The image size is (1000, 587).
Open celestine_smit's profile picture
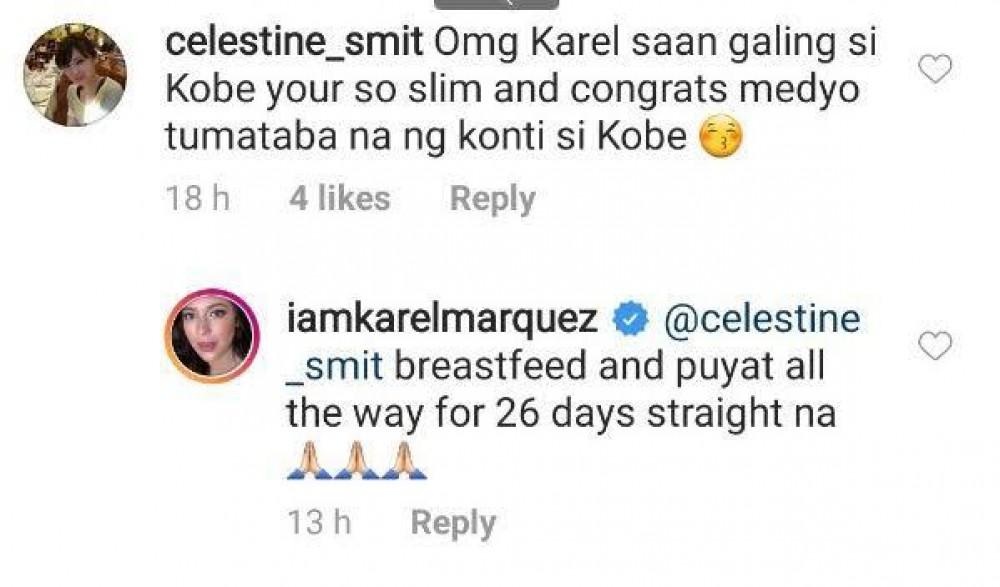point(75,75)
